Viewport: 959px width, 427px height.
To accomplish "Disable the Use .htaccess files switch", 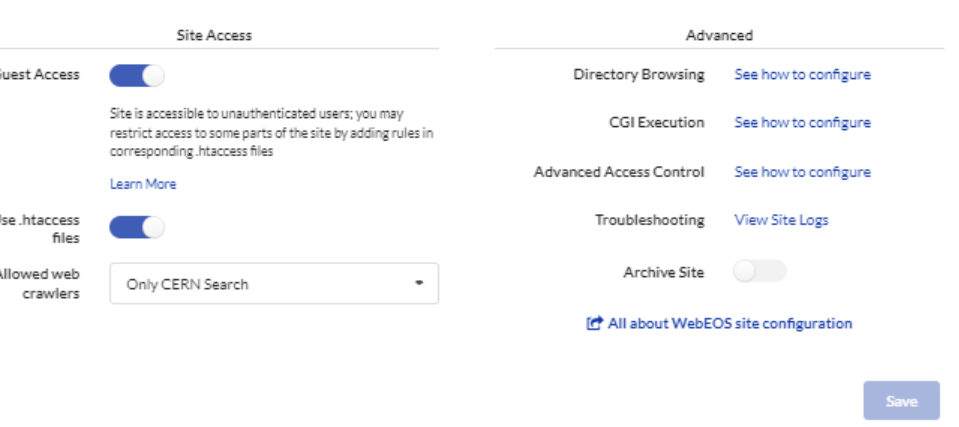I will click(x=137, y=228).
